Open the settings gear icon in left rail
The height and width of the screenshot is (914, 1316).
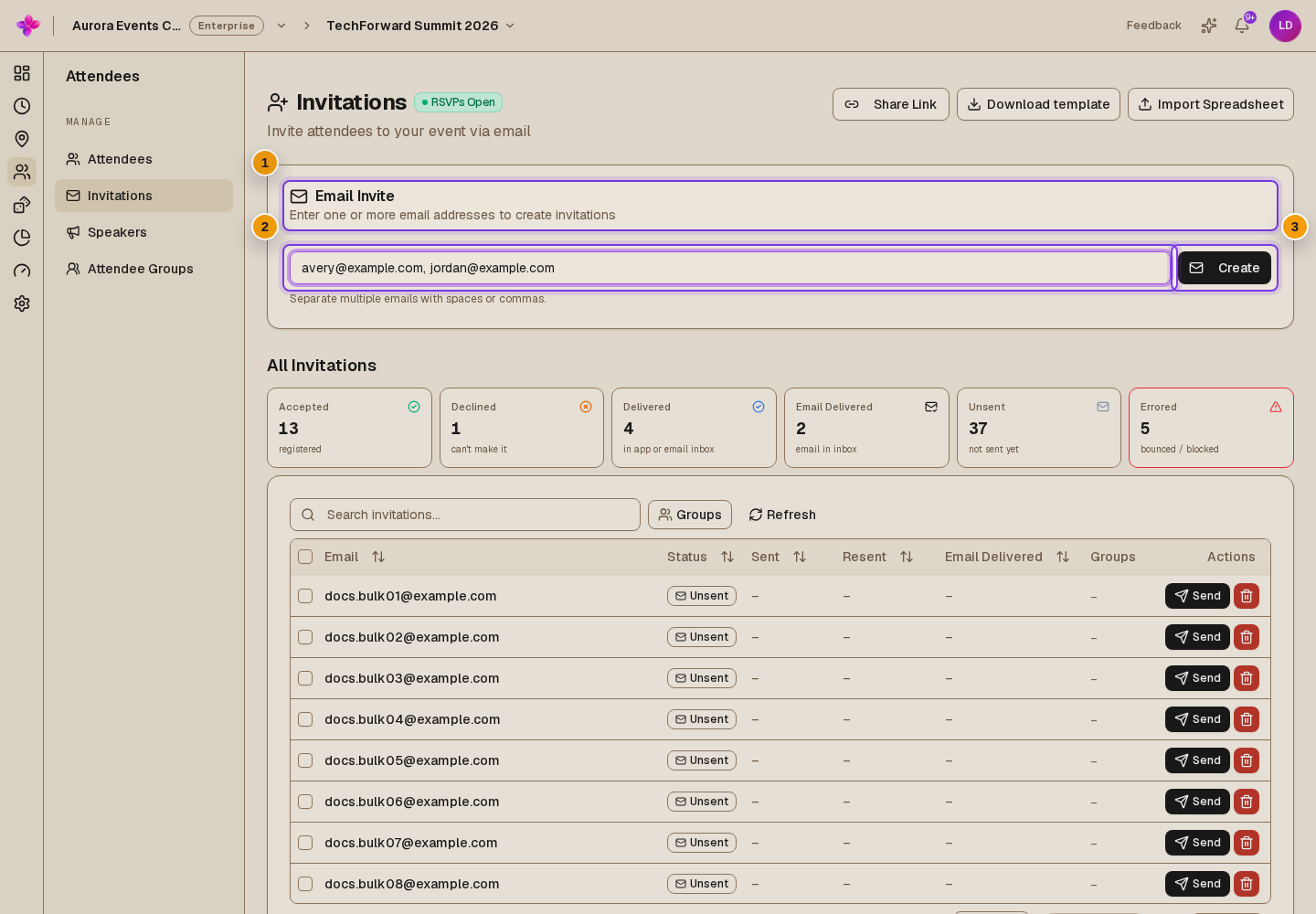pyautogui.click(x=22, y=303)
